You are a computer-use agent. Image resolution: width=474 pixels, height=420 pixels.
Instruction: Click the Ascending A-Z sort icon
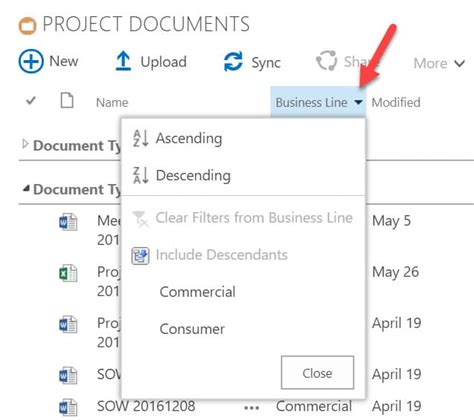click(140, 138)
